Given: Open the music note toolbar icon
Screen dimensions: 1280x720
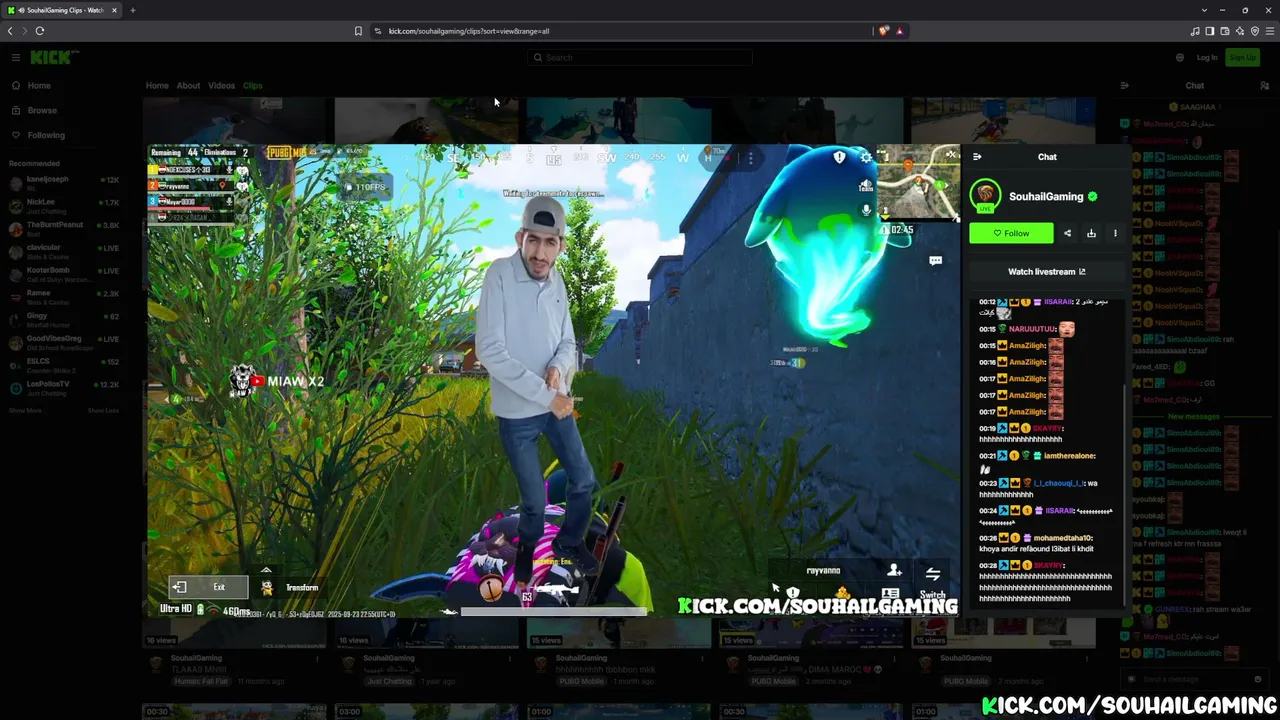Looking at the screenshot, I should pos(1194,31).
